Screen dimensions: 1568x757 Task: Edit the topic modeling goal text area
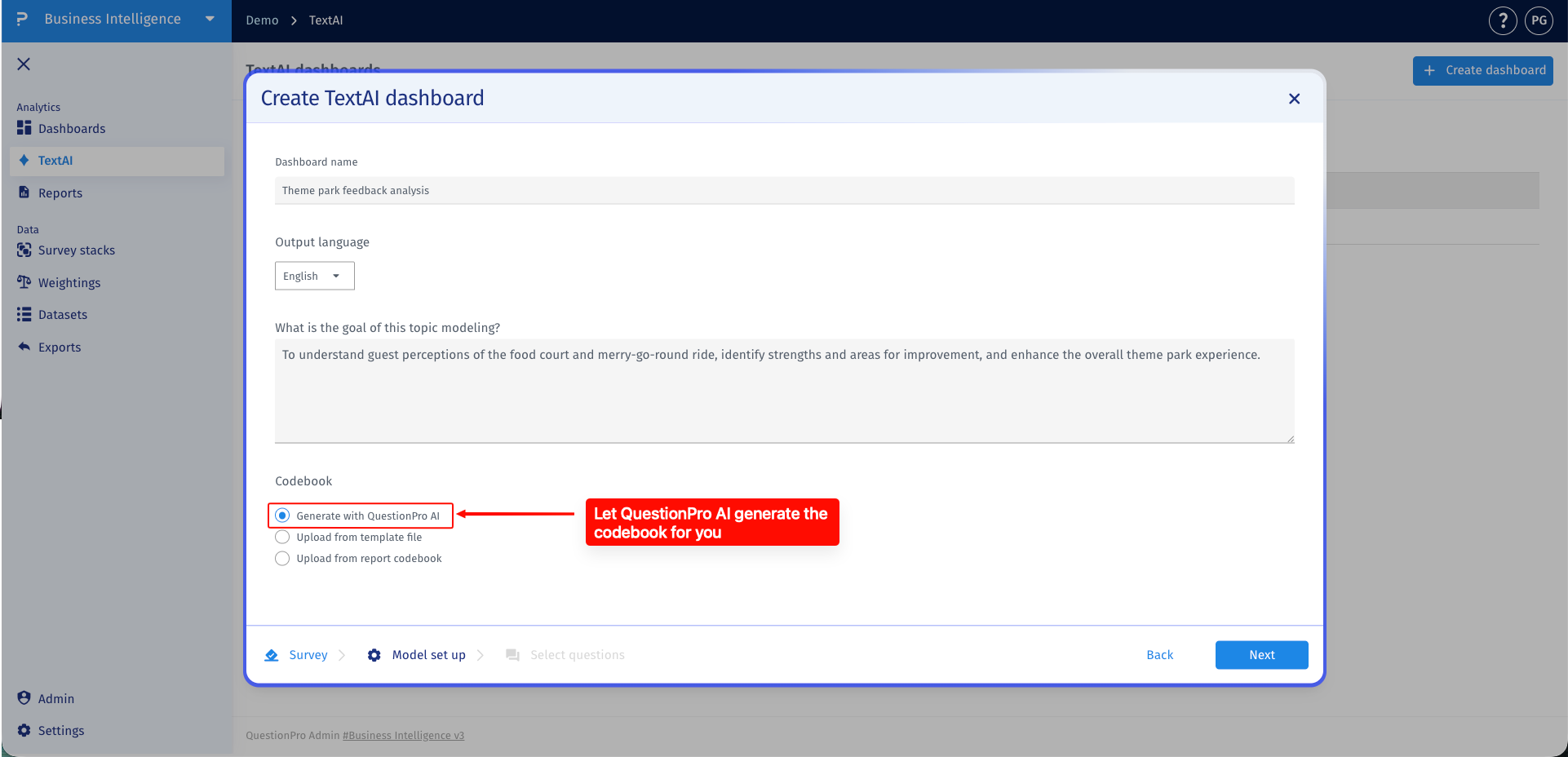(785, 392)
